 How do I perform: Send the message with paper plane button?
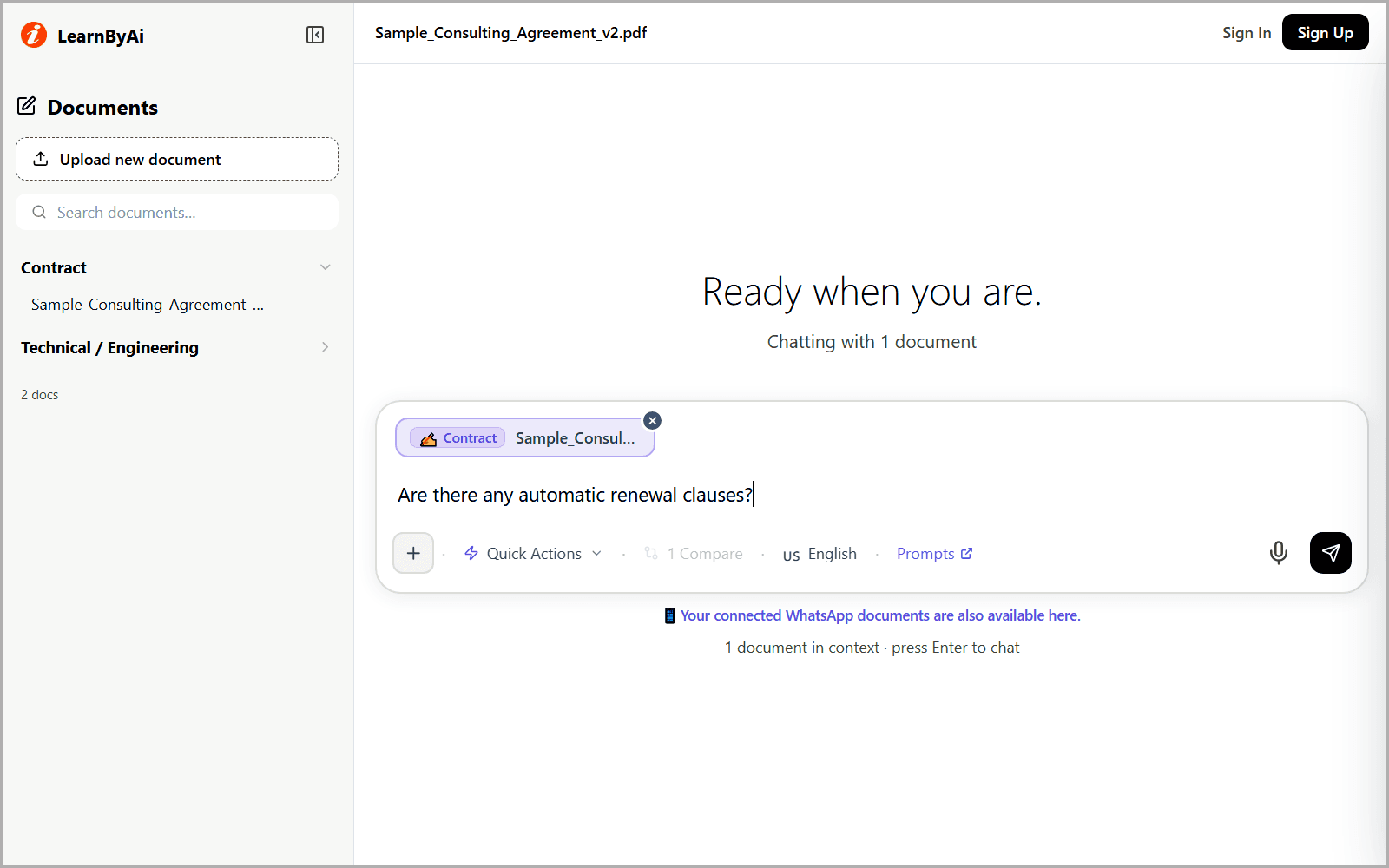(1330, 553)
